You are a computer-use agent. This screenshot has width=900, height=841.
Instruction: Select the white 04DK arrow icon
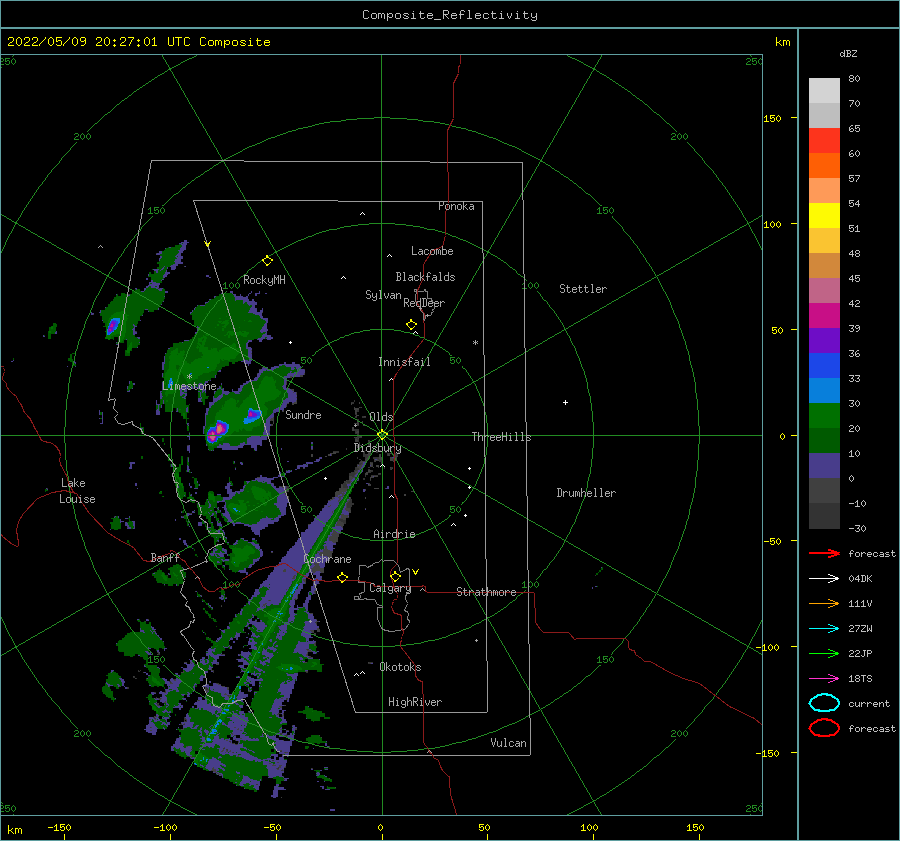coord(824,579)
